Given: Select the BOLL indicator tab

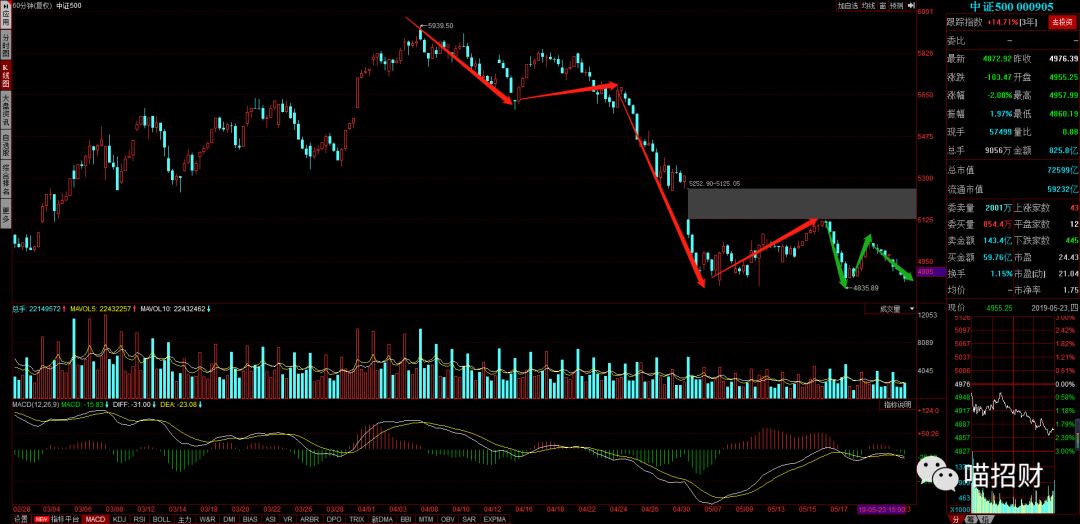Looking at the screenshot, I should [x=162, y=518].
